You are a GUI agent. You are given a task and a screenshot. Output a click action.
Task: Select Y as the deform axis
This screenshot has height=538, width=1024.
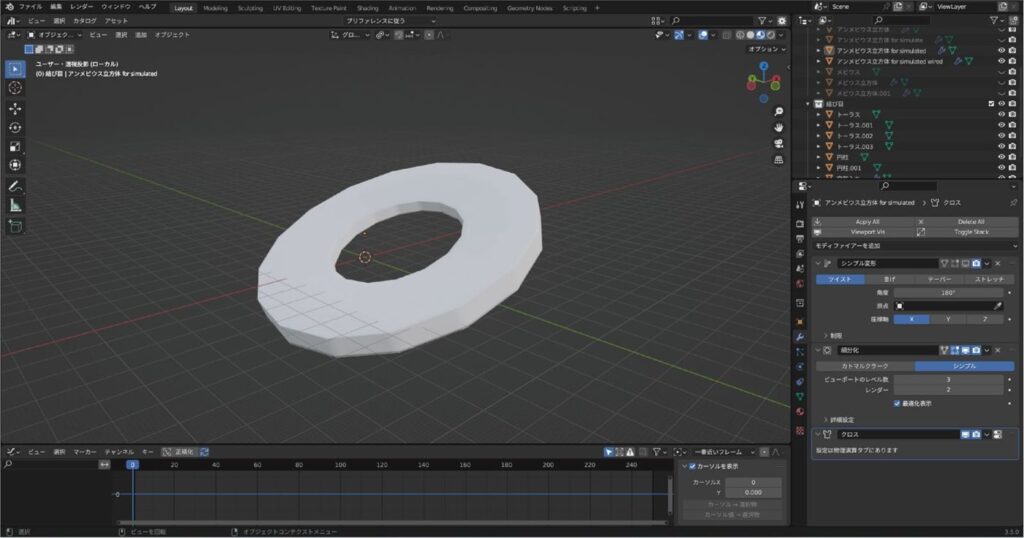948,319
